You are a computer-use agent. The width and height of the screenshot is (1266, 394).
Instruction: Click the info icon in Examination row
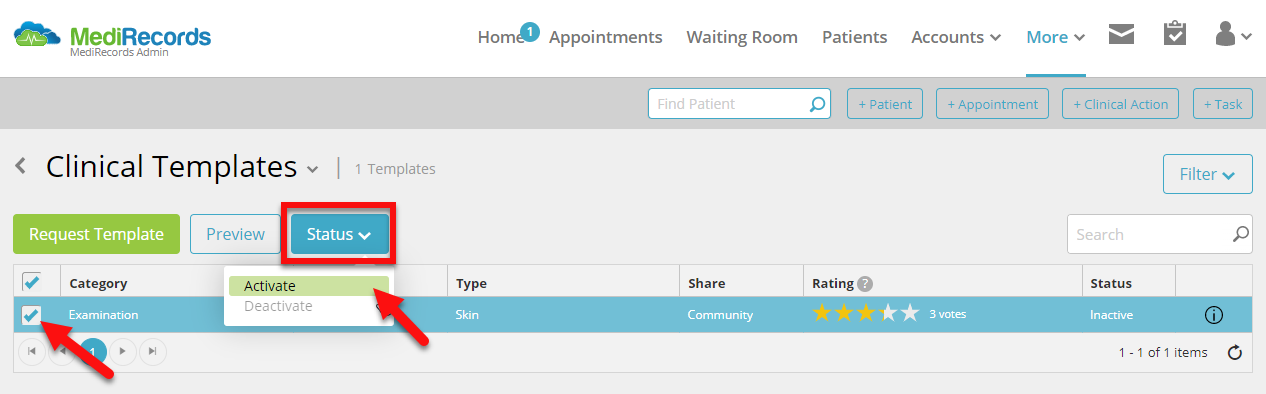point(1214,315)
